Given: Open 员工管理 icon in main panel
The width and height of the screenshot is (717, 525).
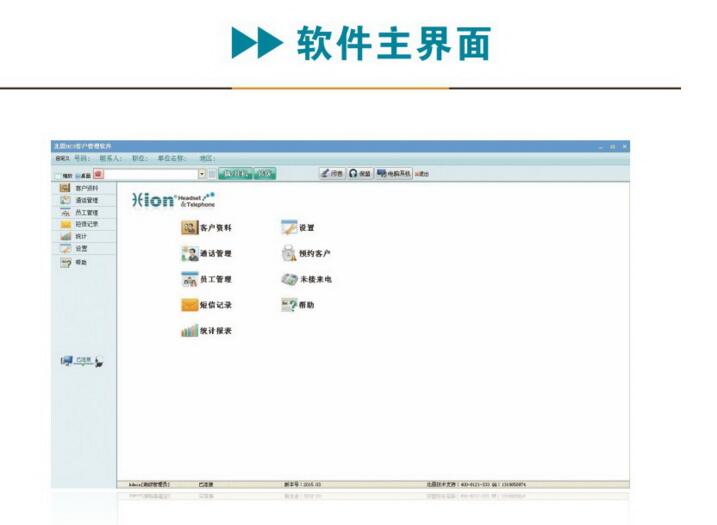Looking at the screenshot, I should [189, 280].
